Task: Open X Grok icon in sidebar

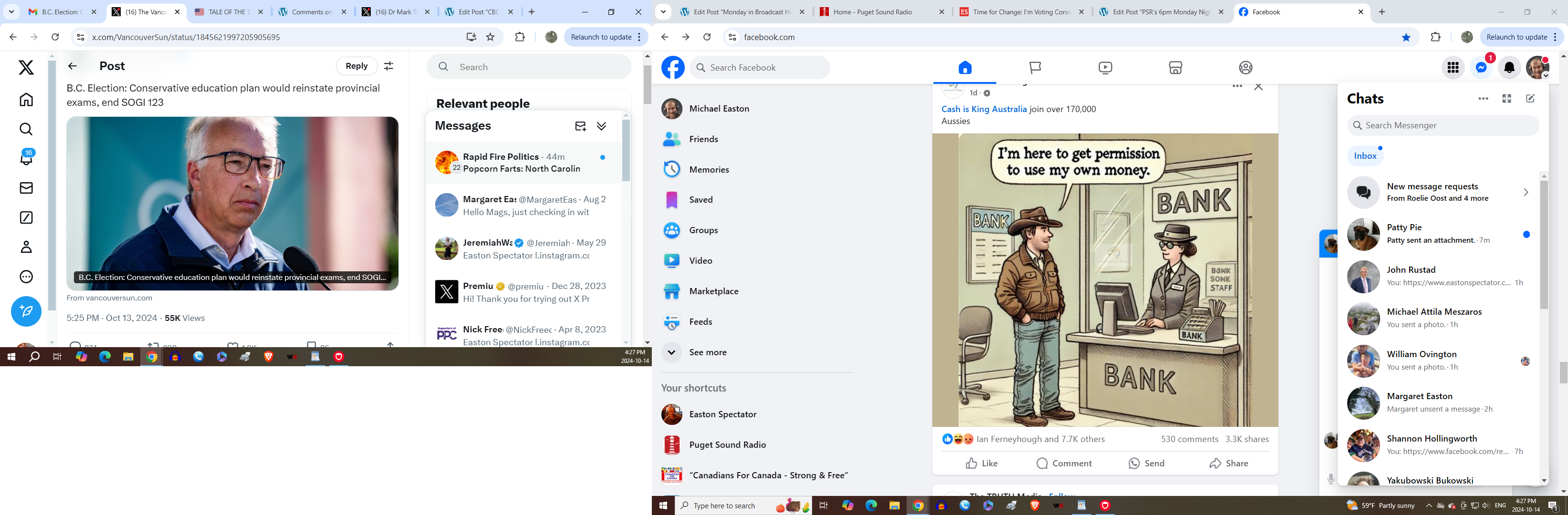Action: [26, 217]
